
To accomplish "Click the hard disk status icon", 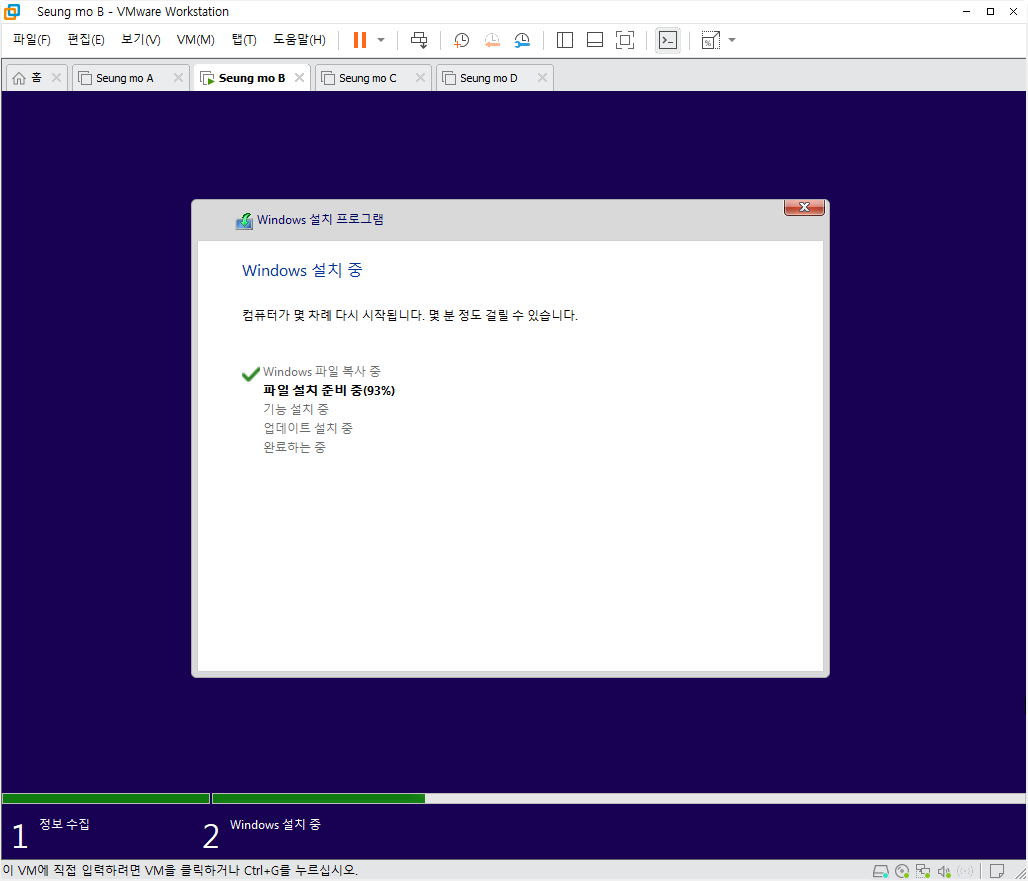I will [880, 871].
